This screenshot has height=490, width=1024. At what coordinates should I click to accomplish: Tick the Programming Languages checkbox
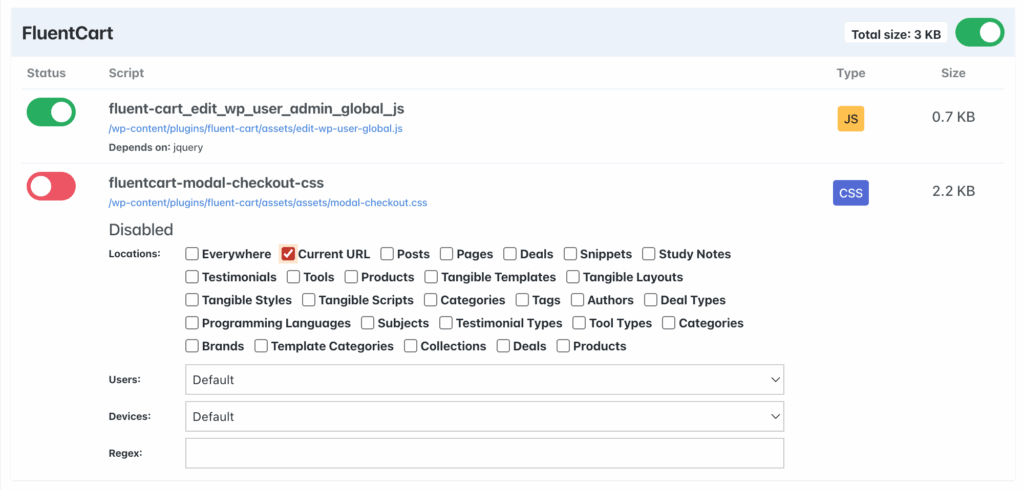(192, 323)
